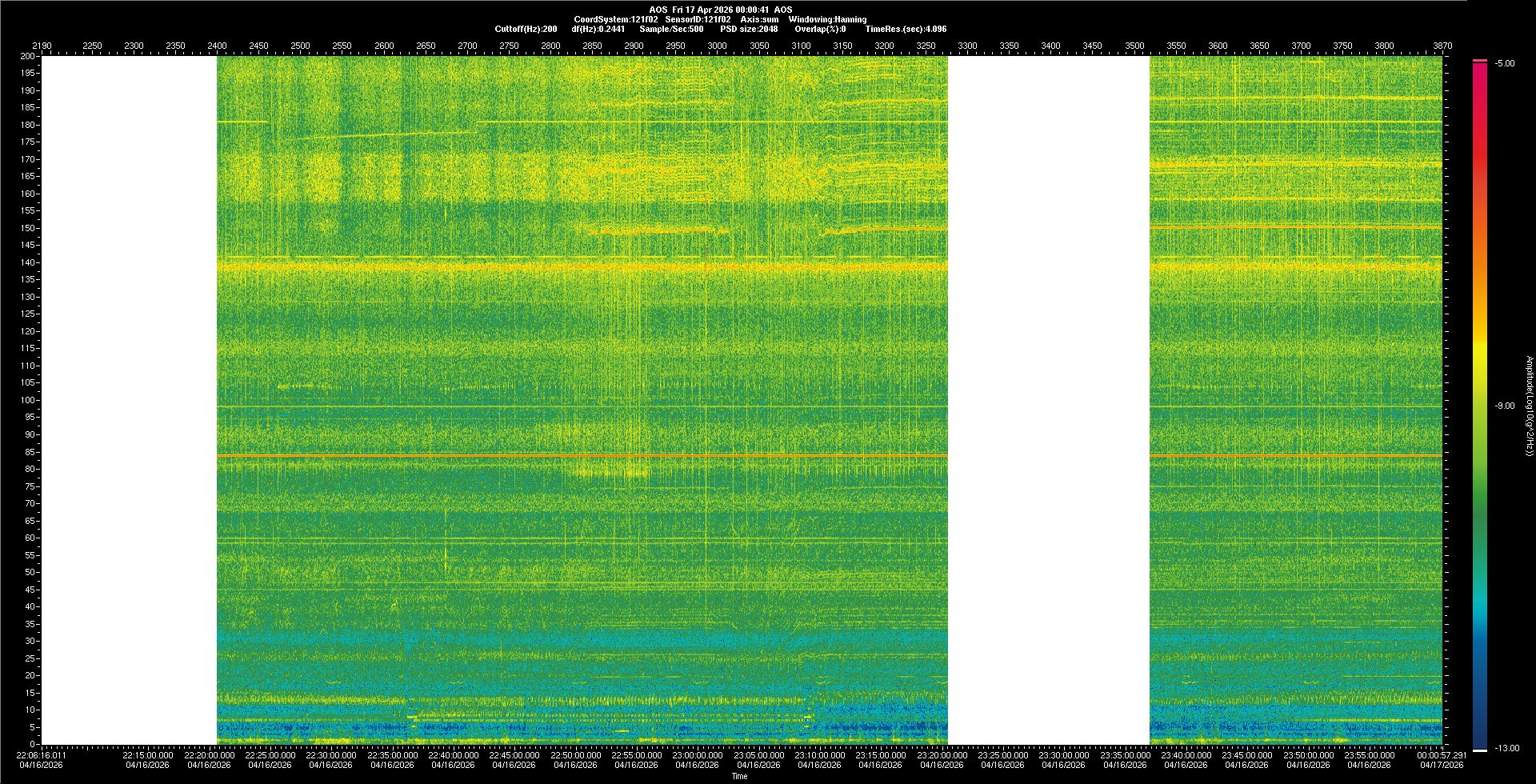Select the 3000 tick on top axis
This screenshot has height=784, width=1536.
[718, 46]
